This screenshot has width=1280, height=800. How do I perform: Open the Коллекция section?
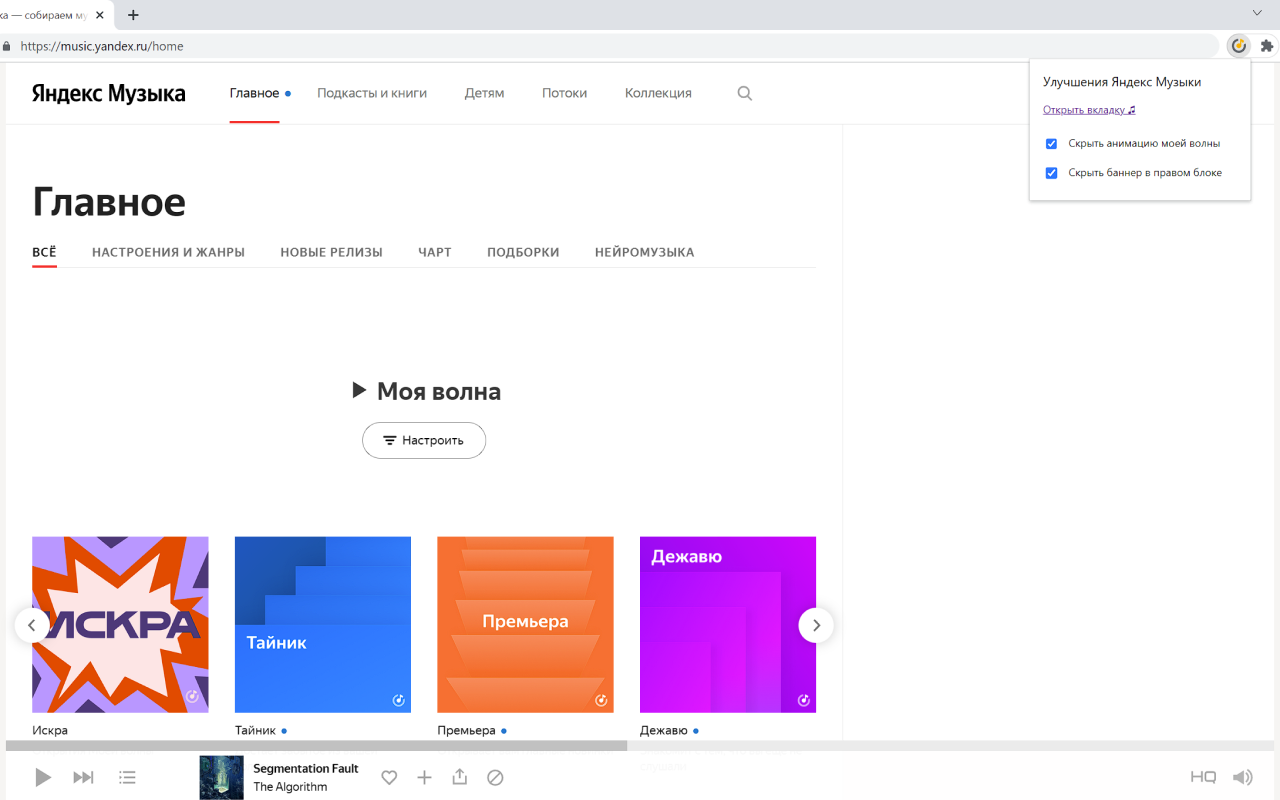click(658, 93)
